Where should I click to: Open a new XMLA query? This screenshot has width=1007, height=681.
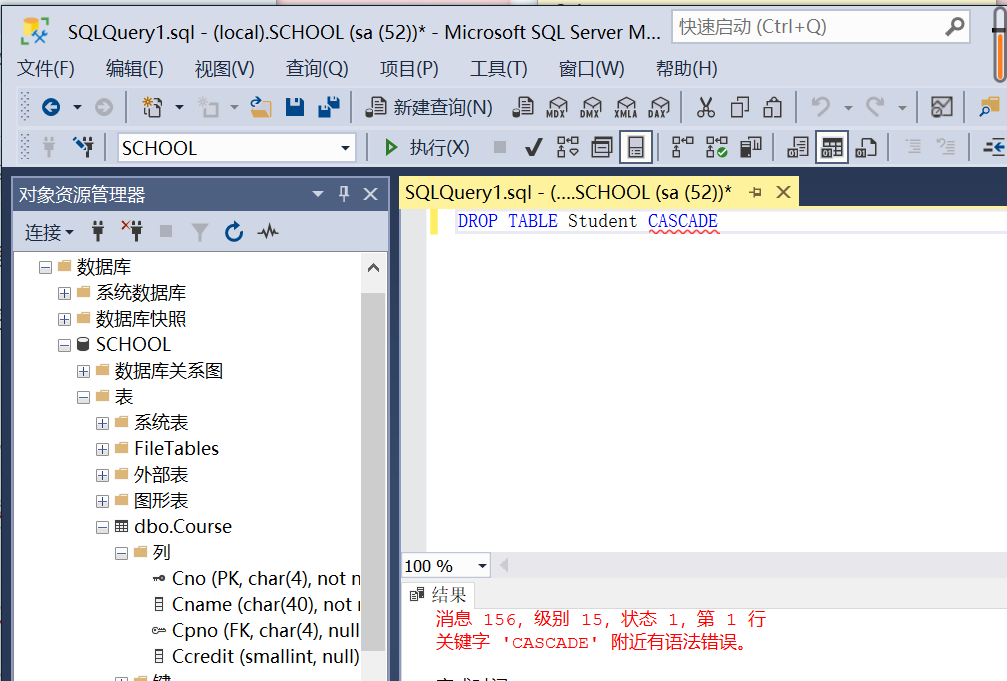(626, 107)
